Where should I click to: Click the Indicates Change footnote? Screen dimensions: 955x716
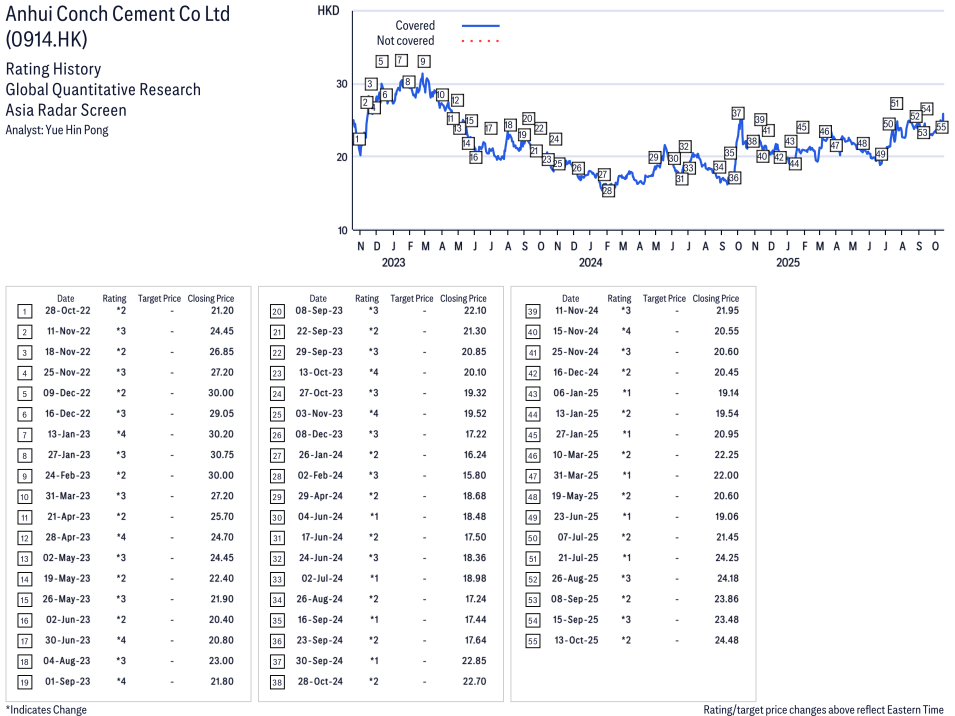click(x=46, y=709)
